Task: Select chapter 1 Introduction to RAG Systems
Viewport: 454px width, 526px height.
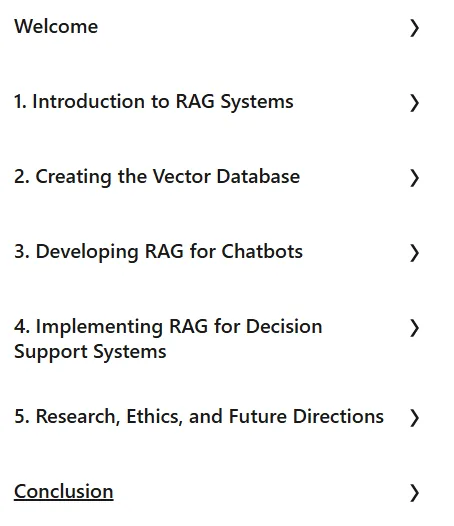Action: [154, 102]
